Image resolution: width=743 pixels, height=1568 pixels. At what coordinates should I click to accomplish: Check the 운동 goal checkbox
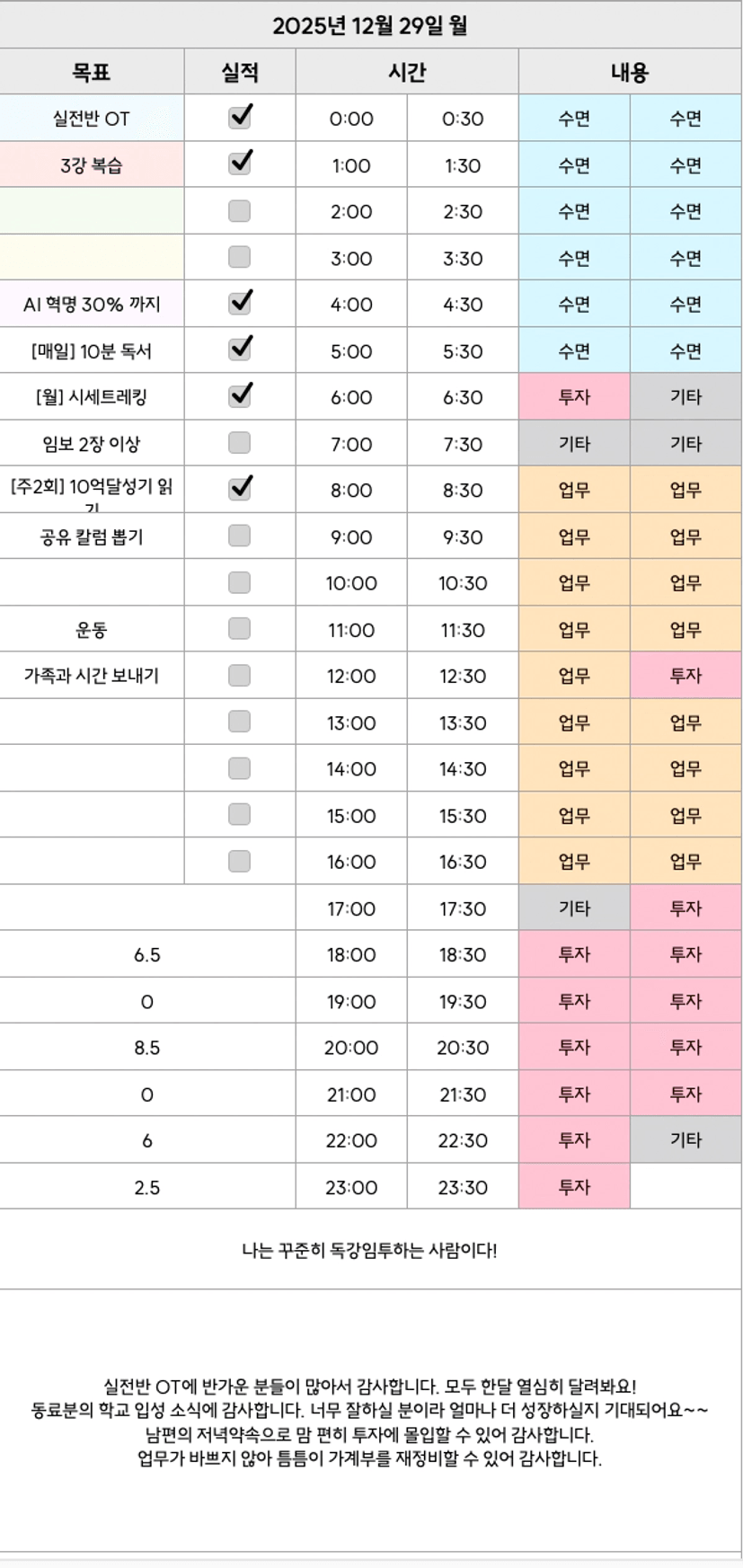pyautogui.click(x=239, y=629)
